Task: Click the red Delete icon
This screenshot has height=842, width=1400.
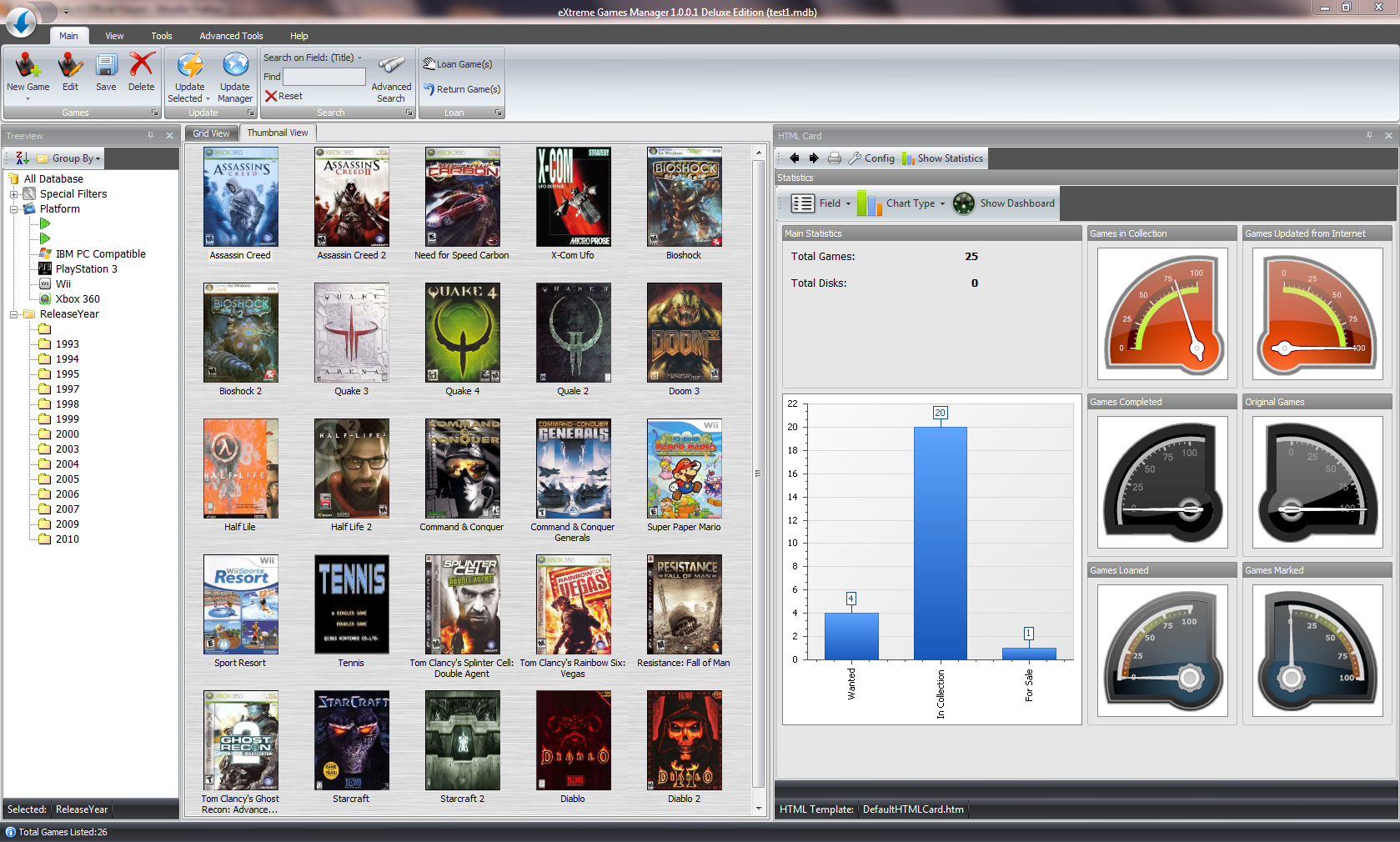Action: pyautogui.click(x=141, y=64)
